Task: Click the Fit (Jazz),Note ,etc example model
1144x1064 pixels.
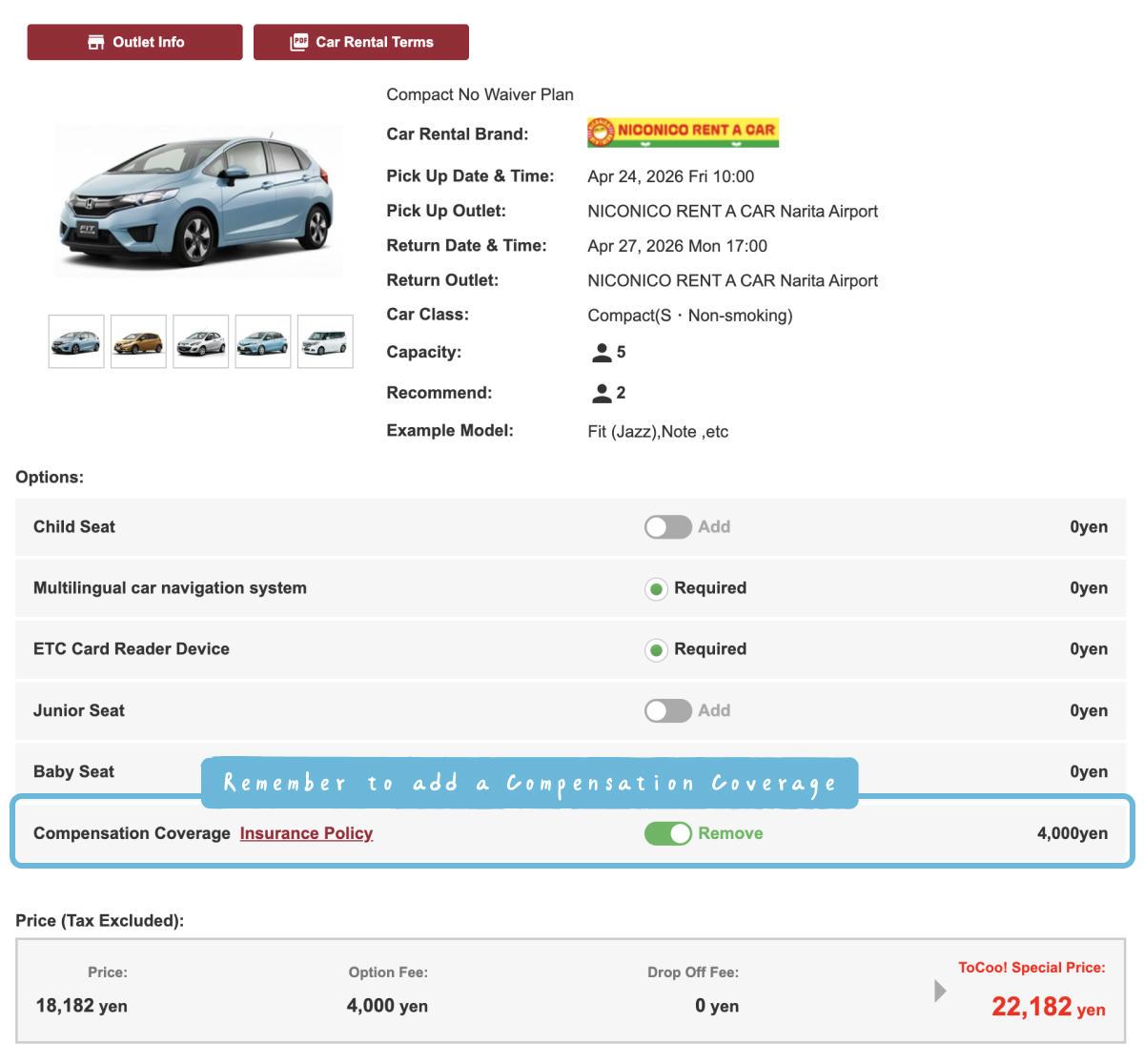Action: (x=658, y=432)
